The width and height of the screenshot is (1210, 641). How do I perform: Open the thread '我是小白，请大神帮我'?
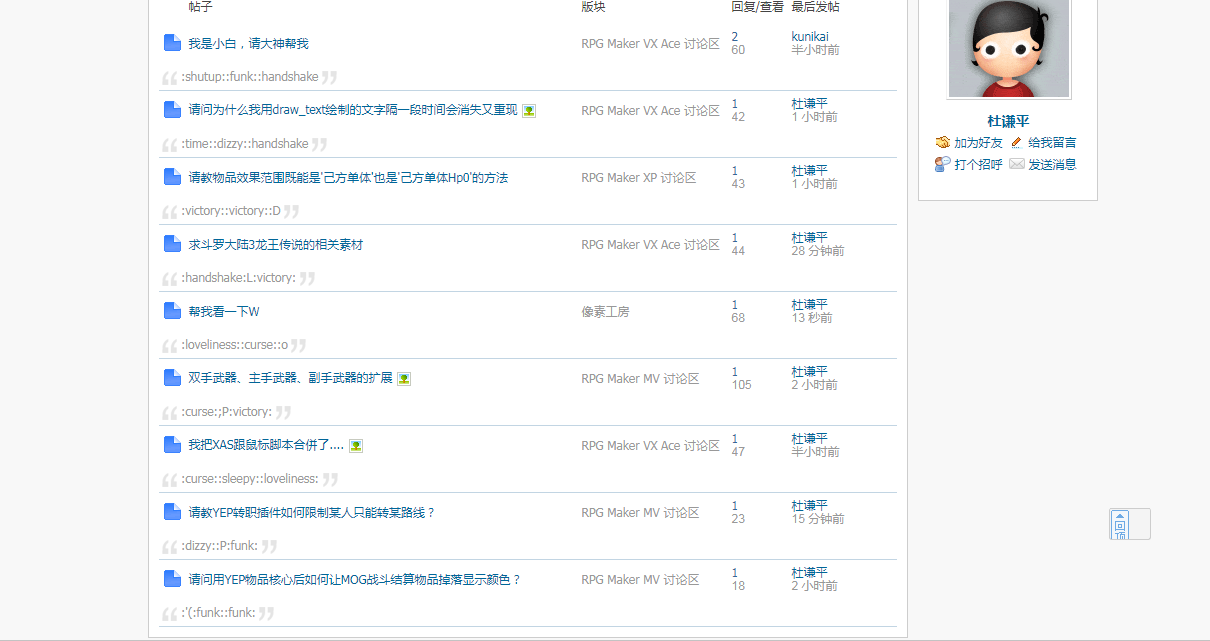(x=248, y=44)
